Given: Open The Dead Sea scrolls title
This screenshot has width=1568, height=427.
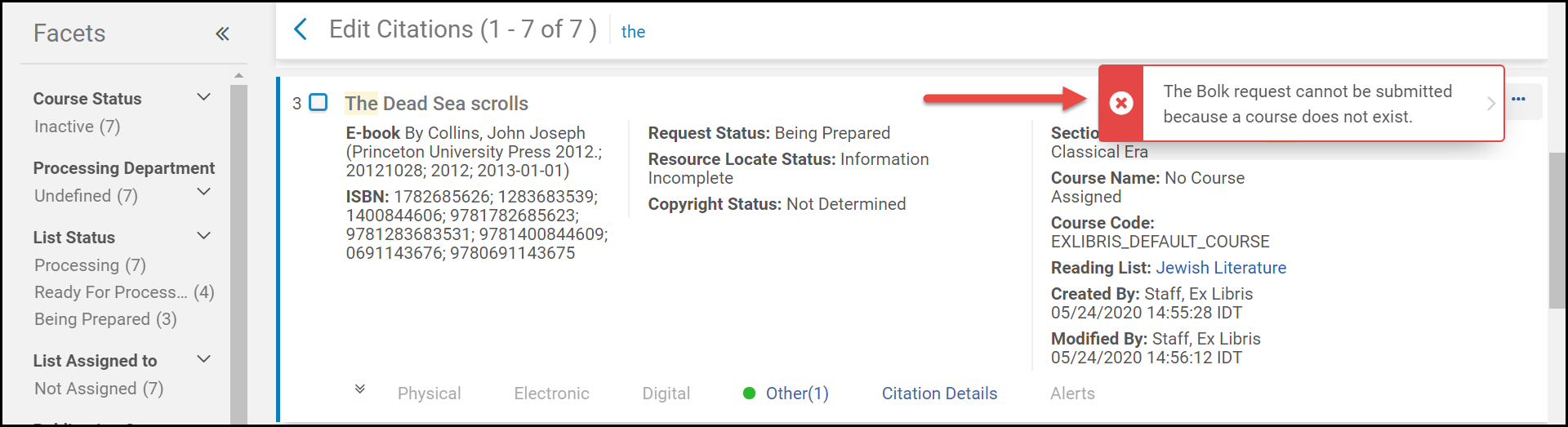Looking at the screenshot, I should tap(436, 104).
